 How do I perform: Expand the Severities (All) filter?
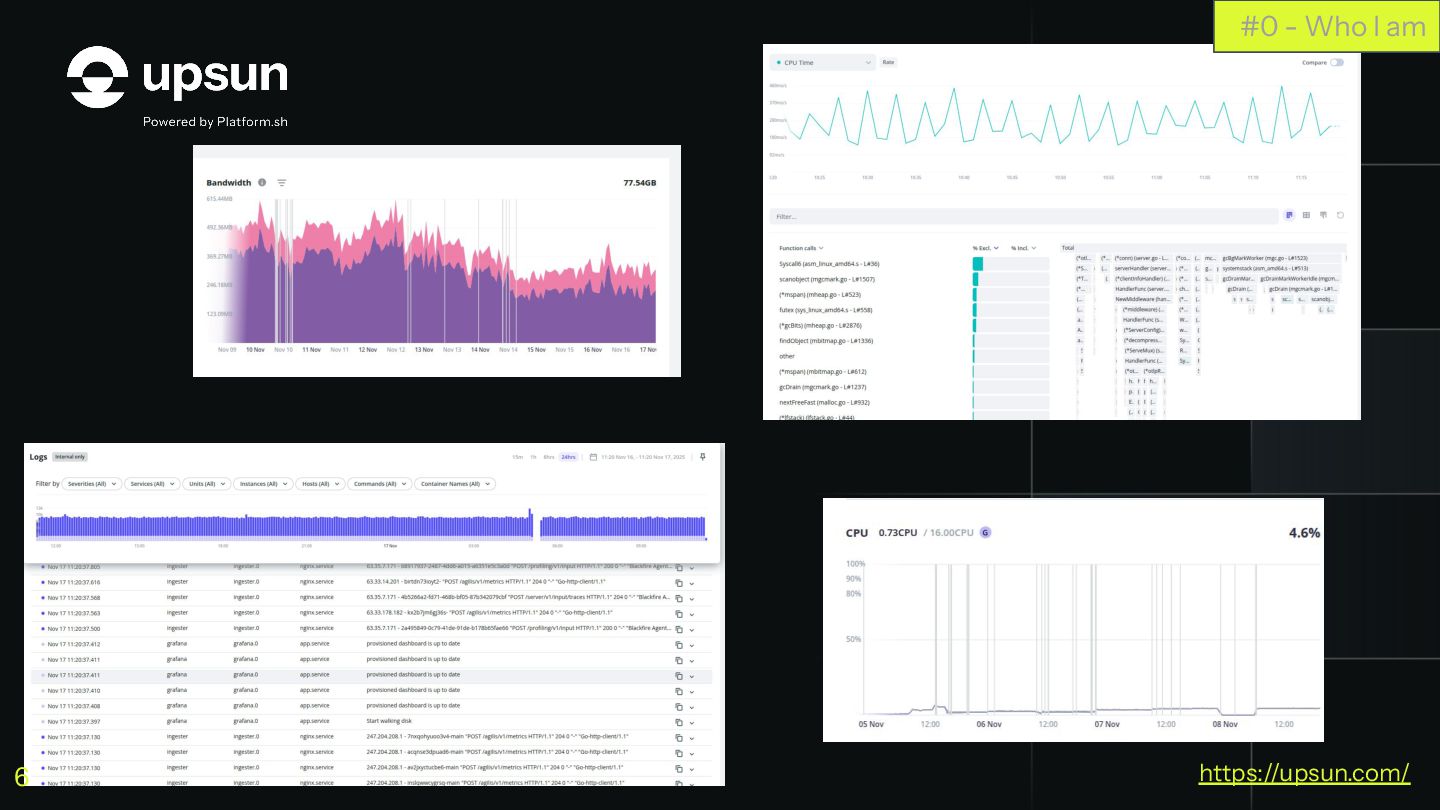92,484
